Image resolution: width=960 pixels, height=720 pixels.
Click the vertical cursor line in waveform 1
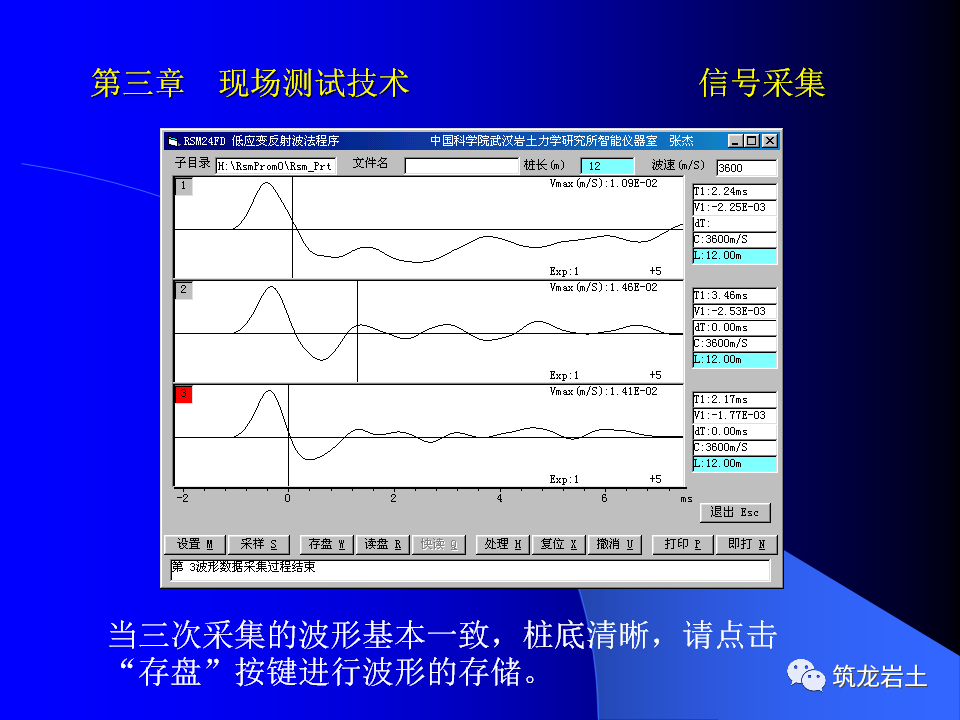[x=293, y=227]
